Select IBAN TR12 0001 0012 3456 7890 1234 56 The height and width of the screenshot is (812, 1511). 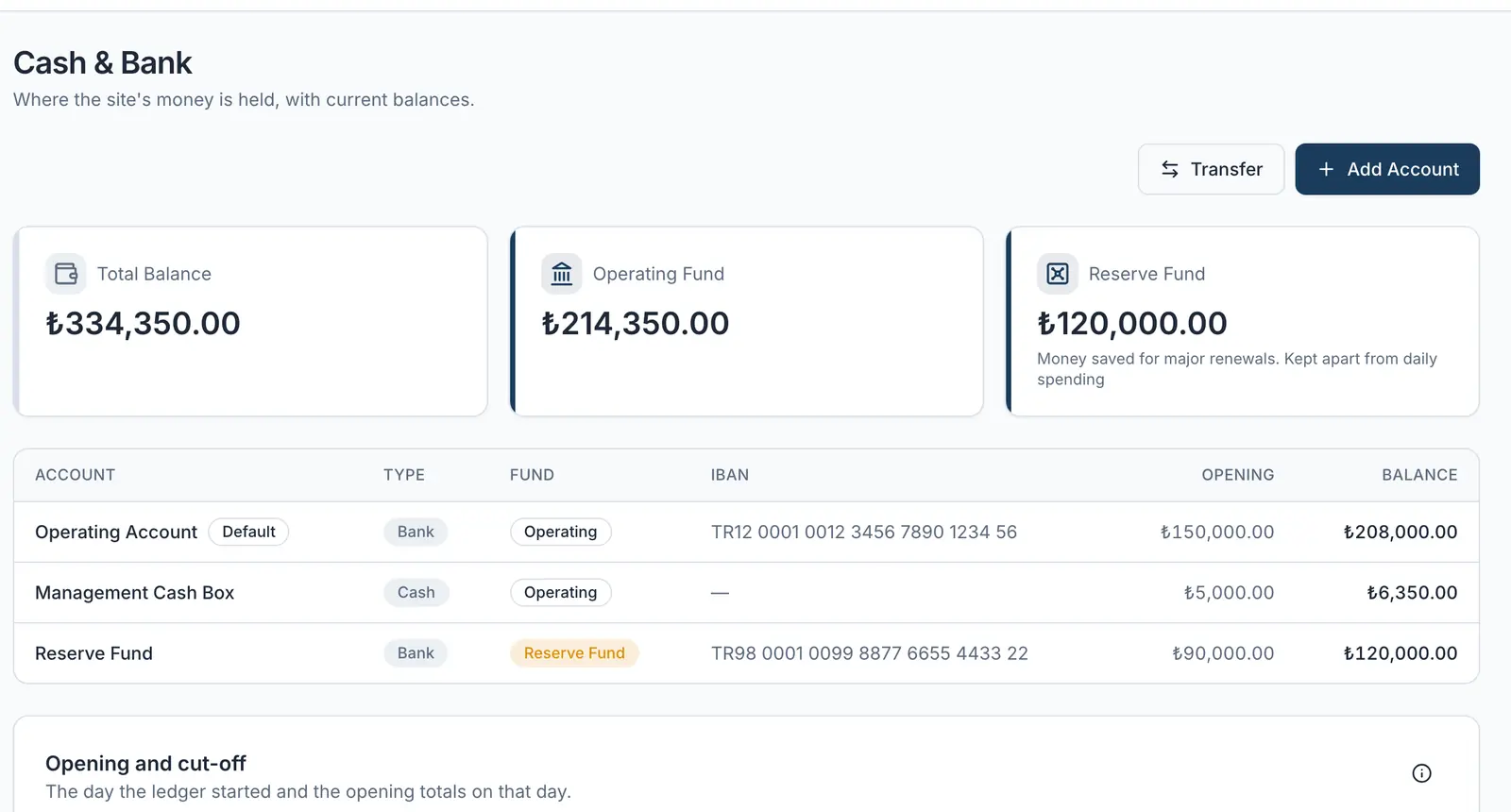click(864, 532)
